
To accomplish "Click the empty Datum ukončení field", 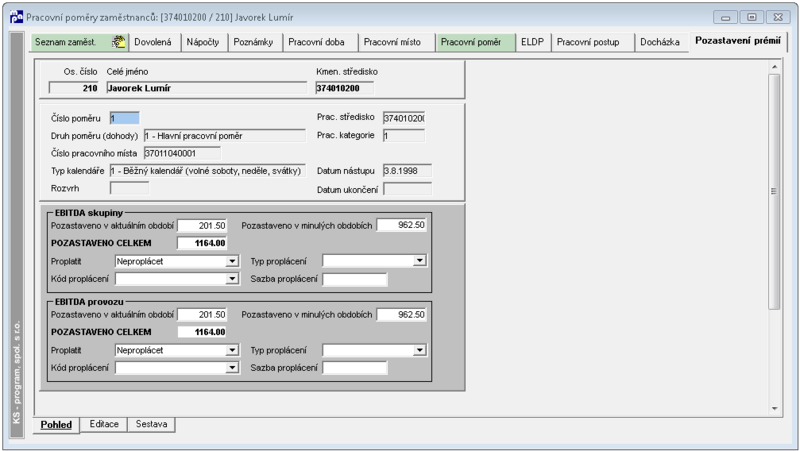I will tap(408, 189).
